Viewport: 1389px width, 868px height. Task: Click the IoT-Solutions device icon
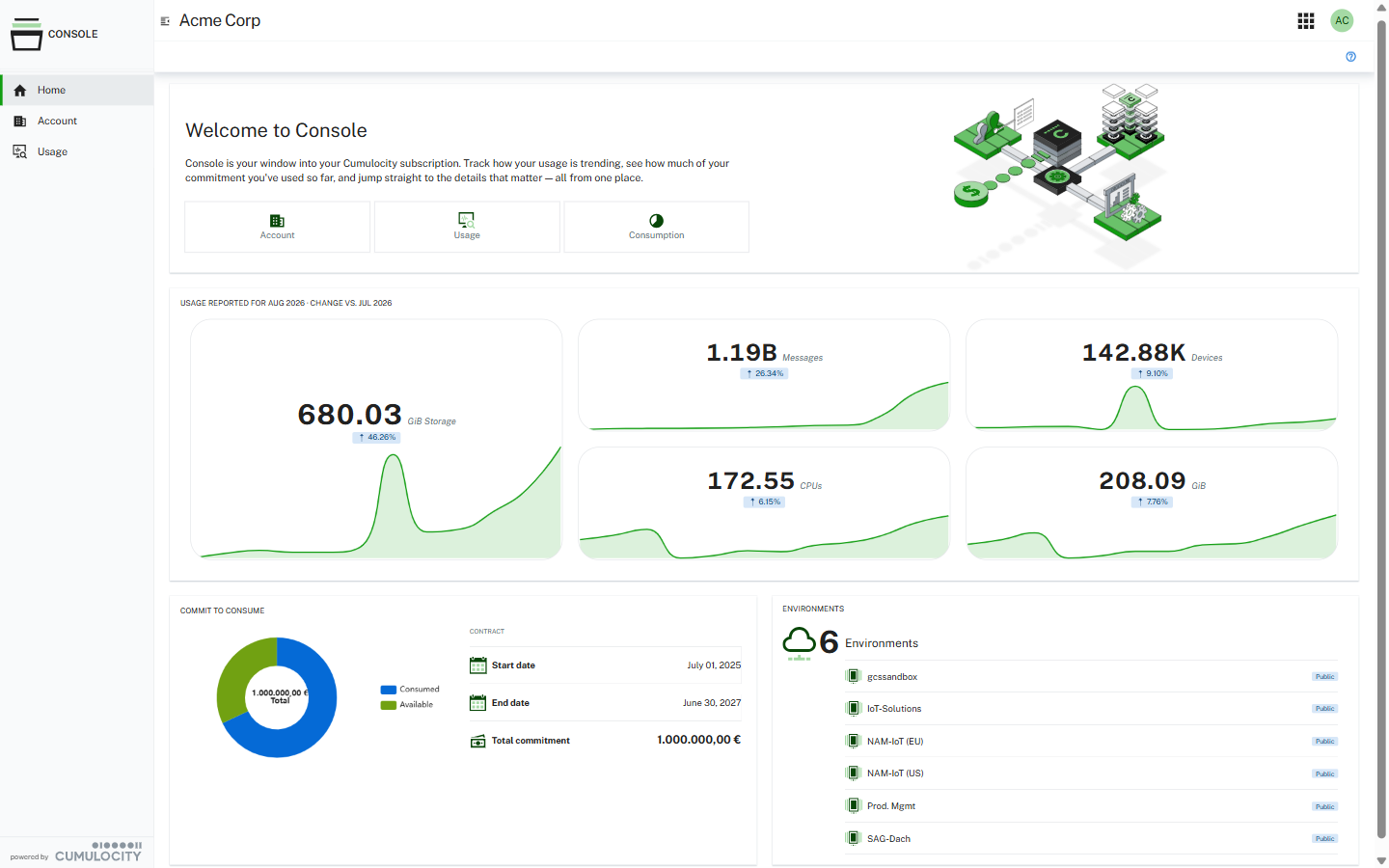tap(853, 709)
